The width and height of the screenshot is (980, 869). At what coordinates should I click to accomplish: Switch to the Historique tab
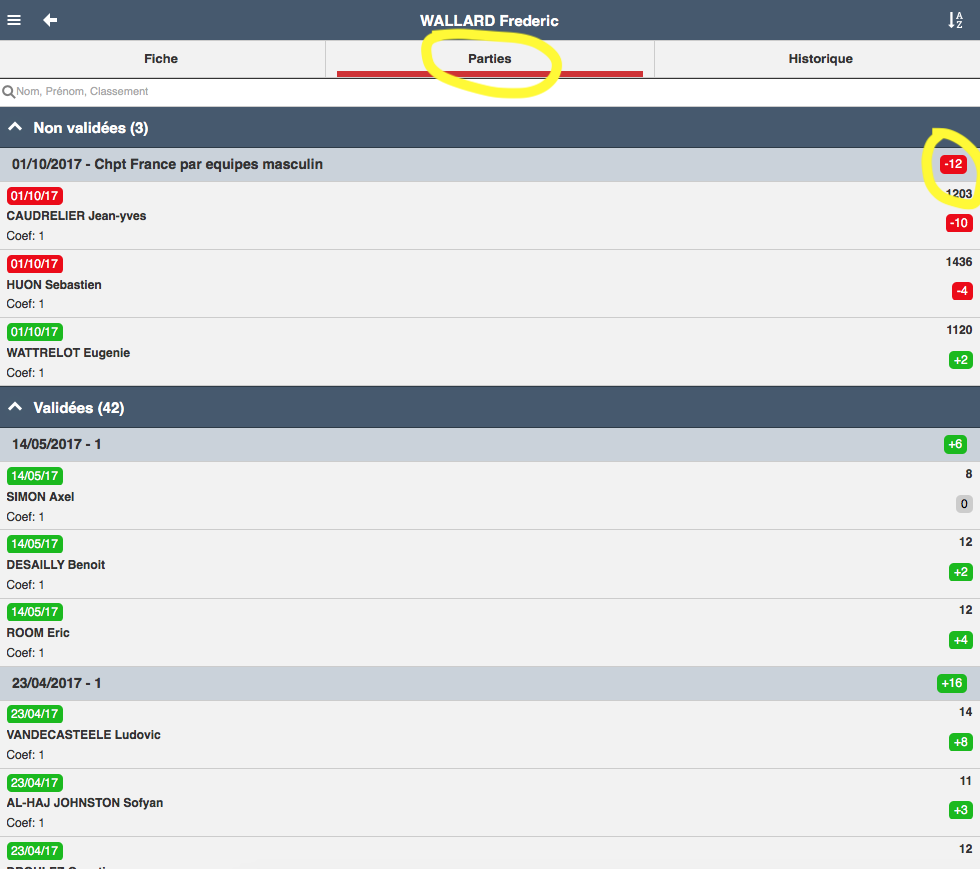tap(820, 59)
